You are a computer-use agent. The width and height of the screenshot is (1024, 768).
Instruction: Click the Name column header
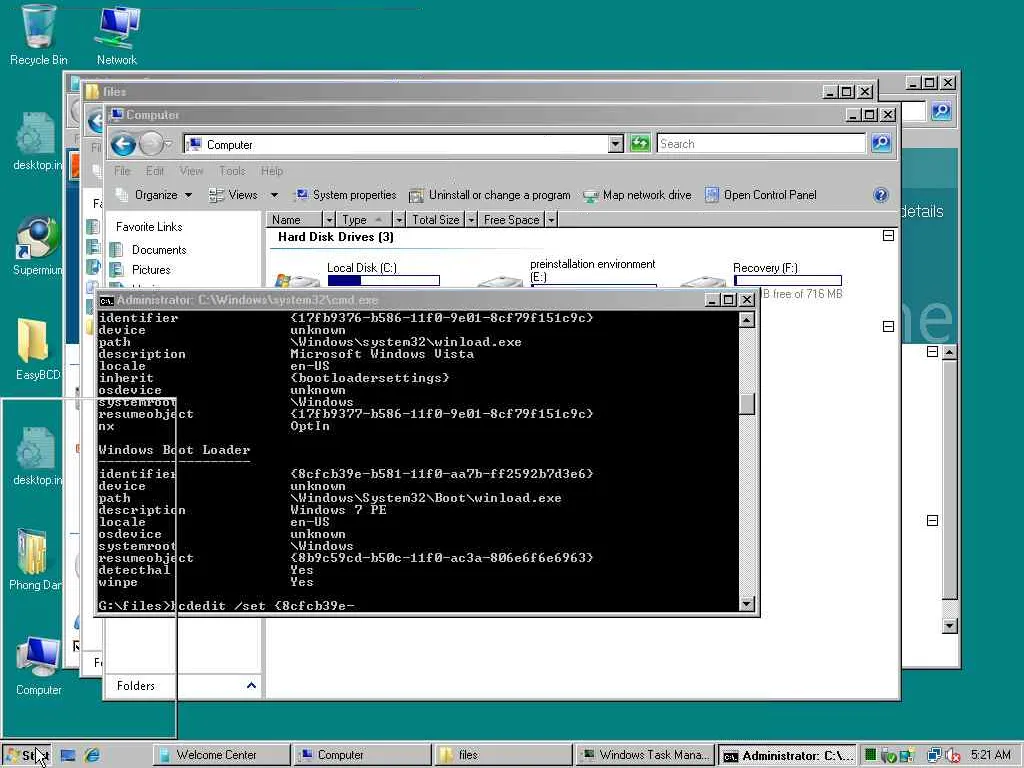point(295,220)
